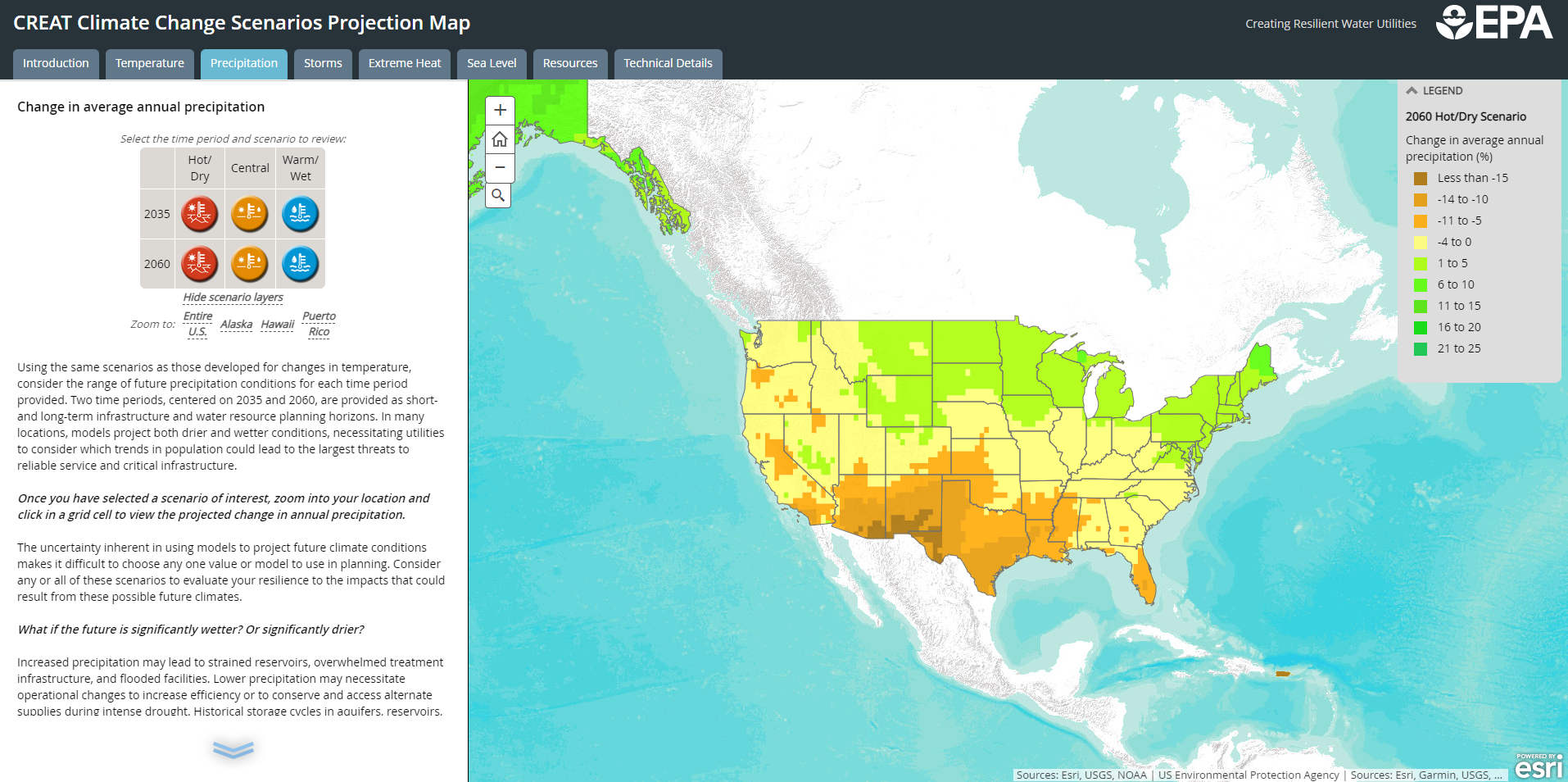Zoom to Puerto Rico link
Screen dimensions: 1568x782
click(x=319, y=324)
